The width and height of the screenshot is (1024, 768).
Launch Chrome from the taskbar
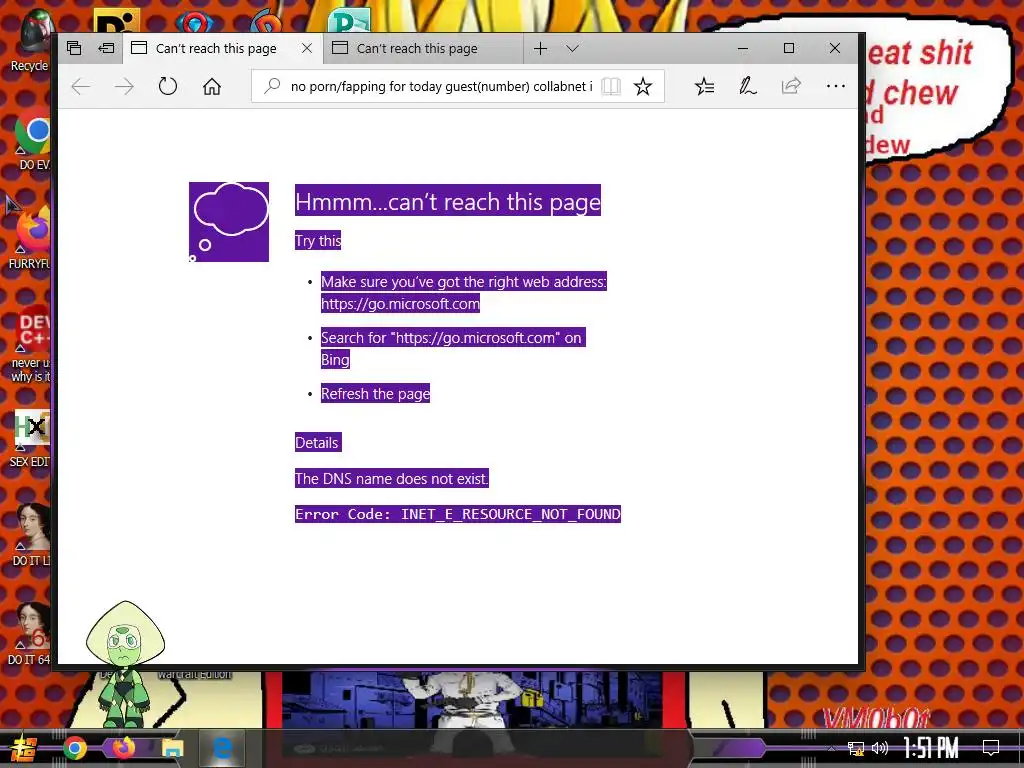click(x=74, y=748)
